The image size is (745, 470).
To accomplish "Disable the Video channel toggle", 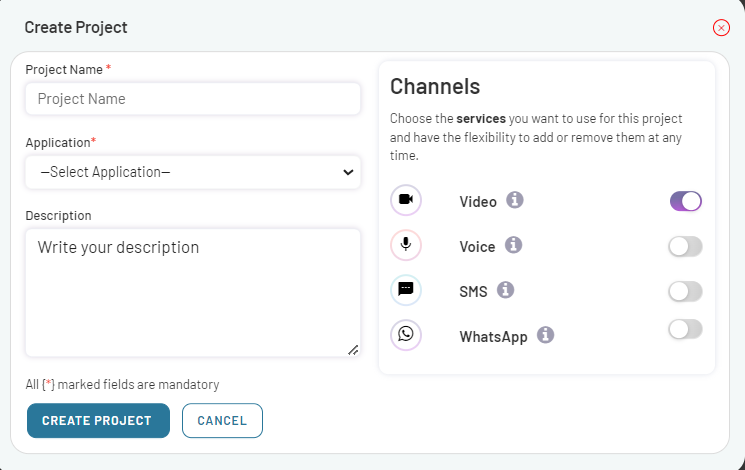I will coord(686,201).
